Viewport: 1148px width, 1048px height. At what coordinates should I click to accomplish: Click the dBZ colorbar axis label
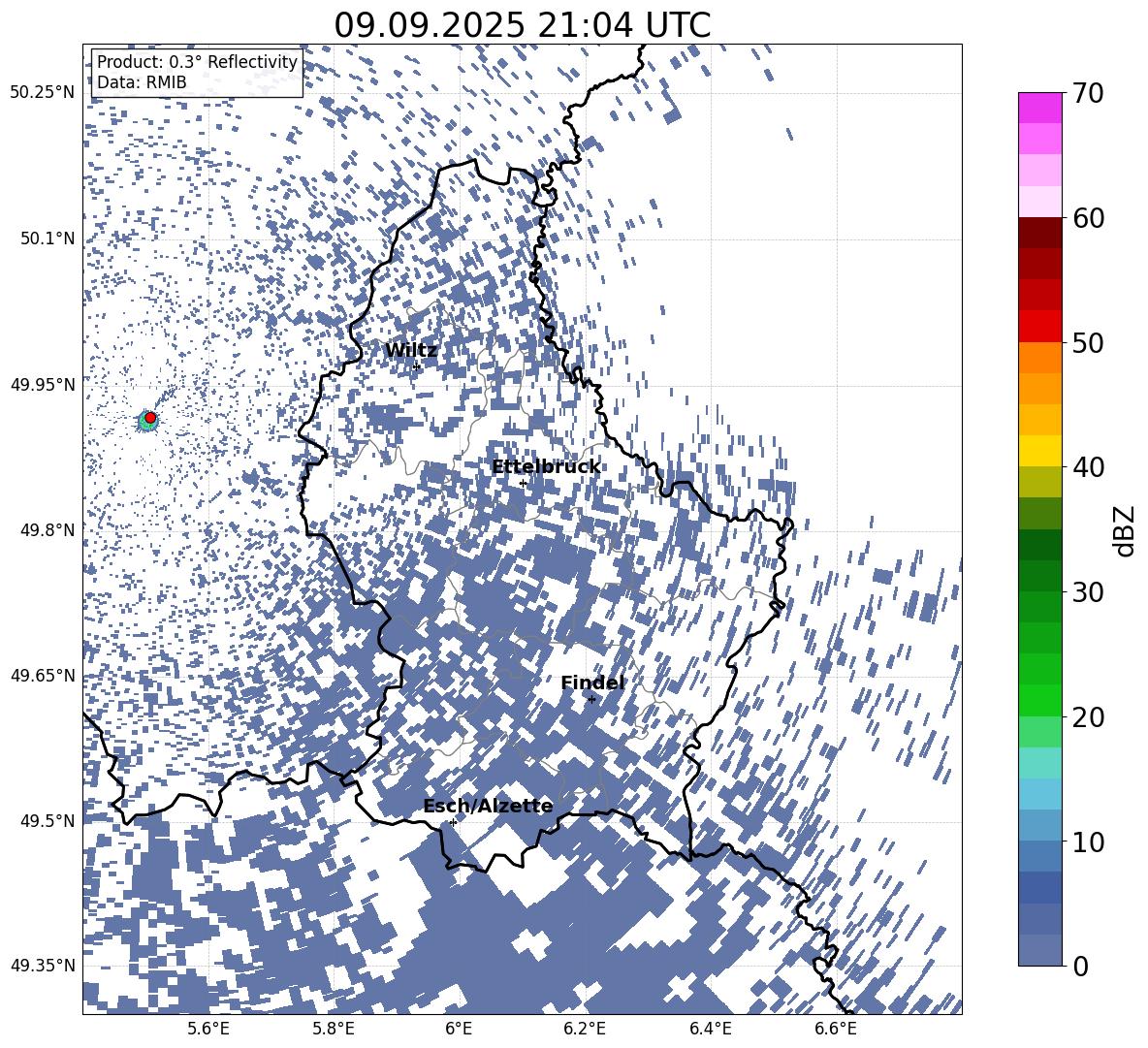tap(1124, 530)
